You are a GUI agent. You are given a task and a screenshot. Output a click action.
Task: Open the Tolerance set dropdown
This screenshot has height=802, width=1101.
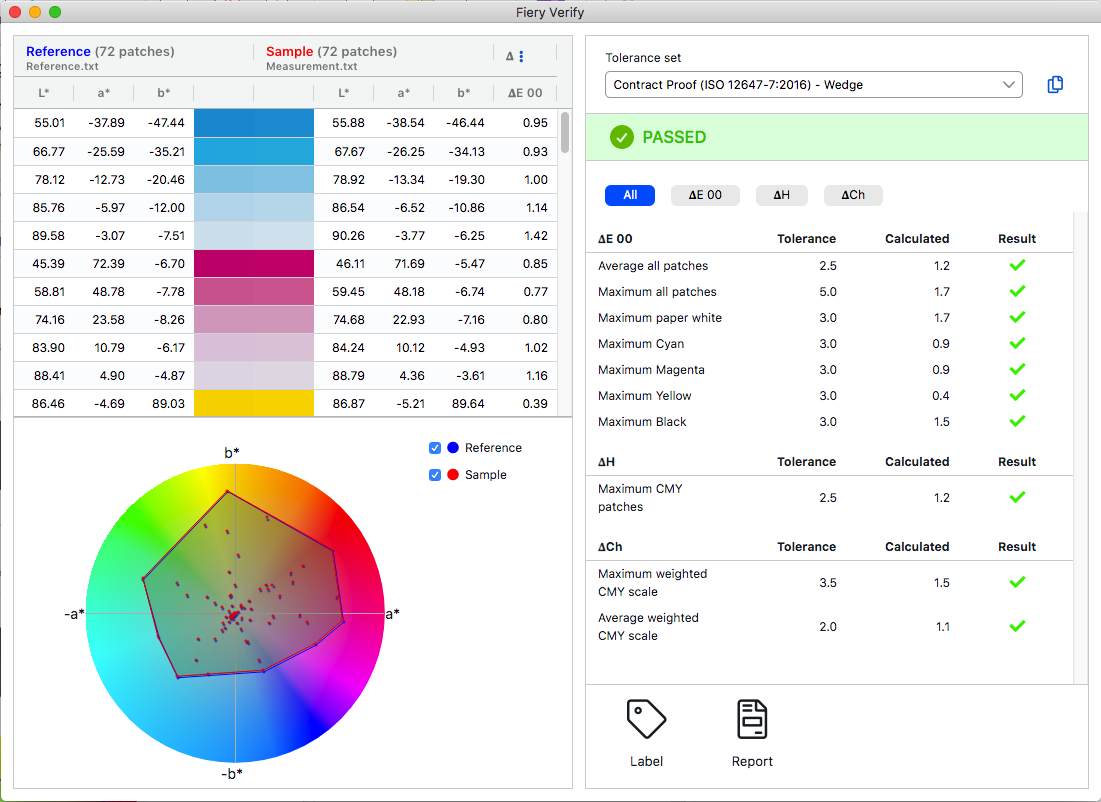(813, 85)
